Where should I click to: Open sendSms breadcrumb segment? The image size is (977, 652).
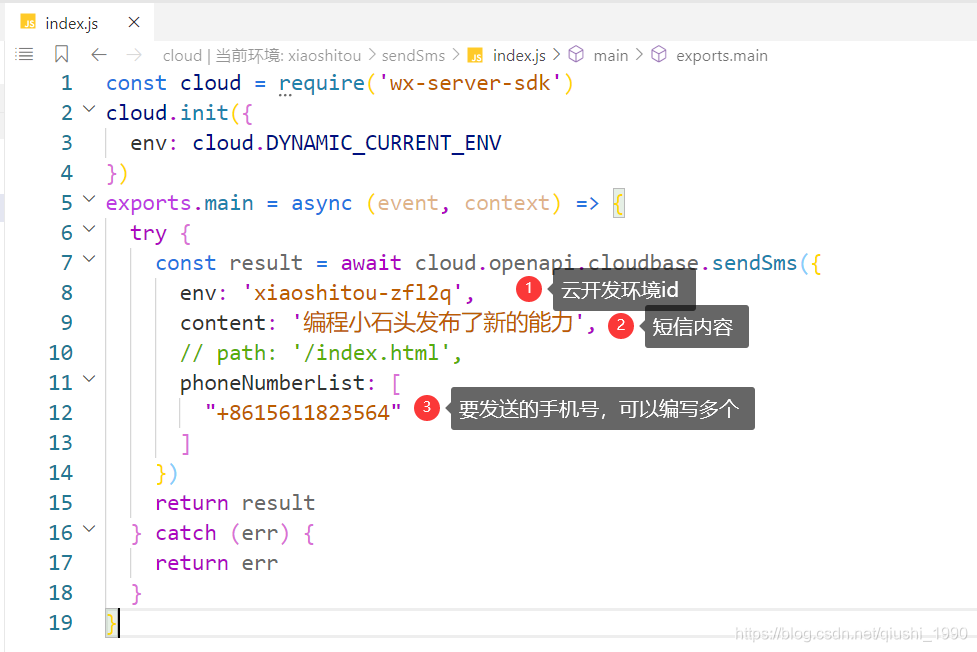(x=413, y=55)
